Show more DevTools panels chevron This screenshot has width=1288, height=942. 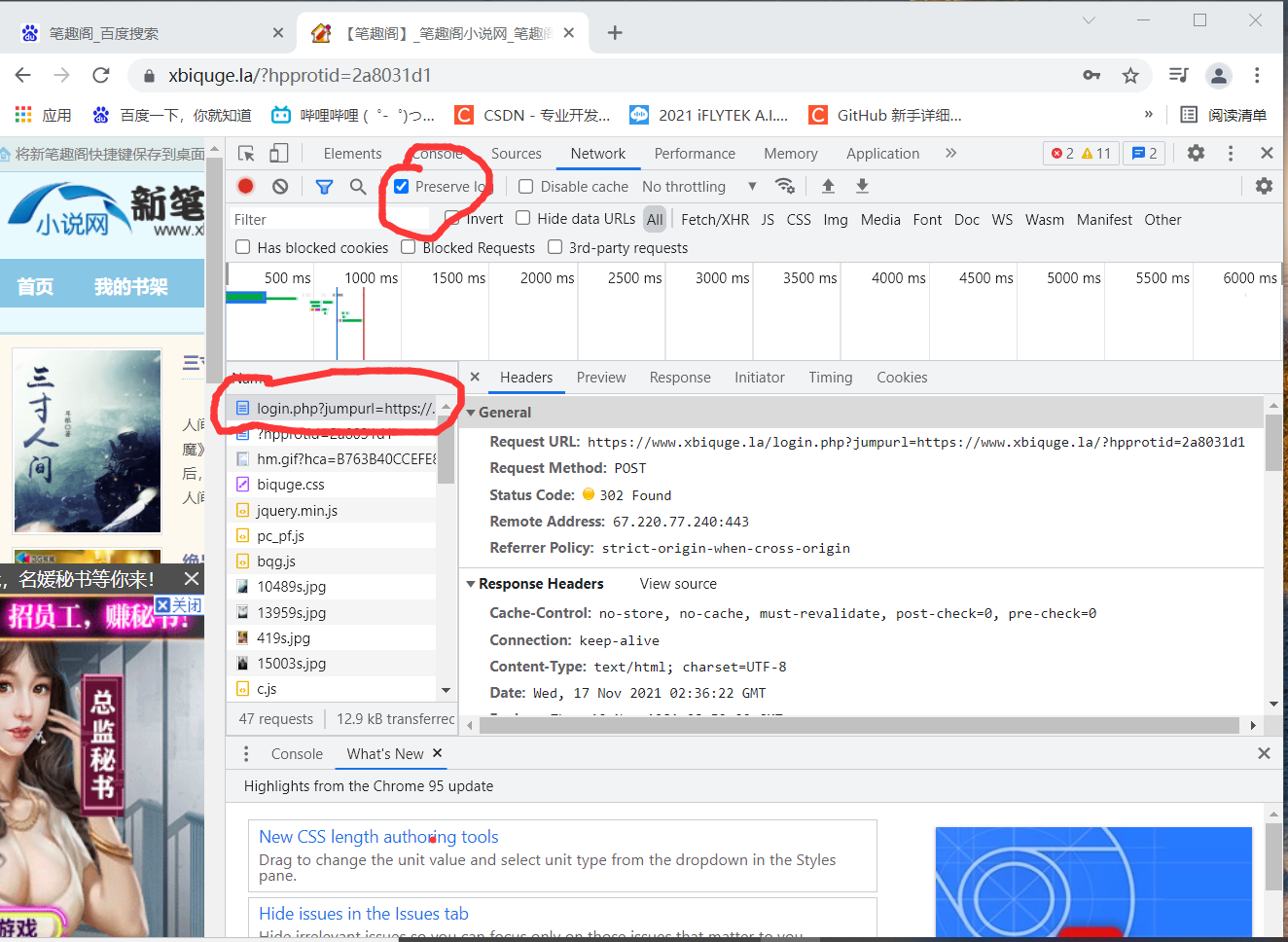[x=950, y=153]
